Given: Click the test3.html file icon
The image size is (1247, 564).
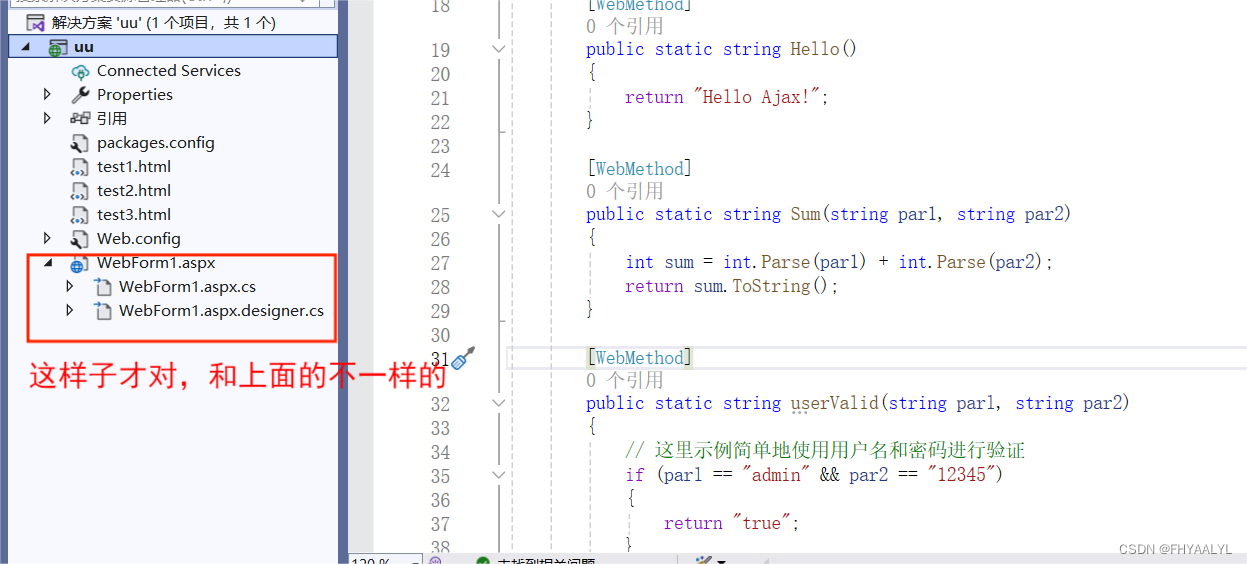Looking at the screenshot, I should (x=80, y=215).
